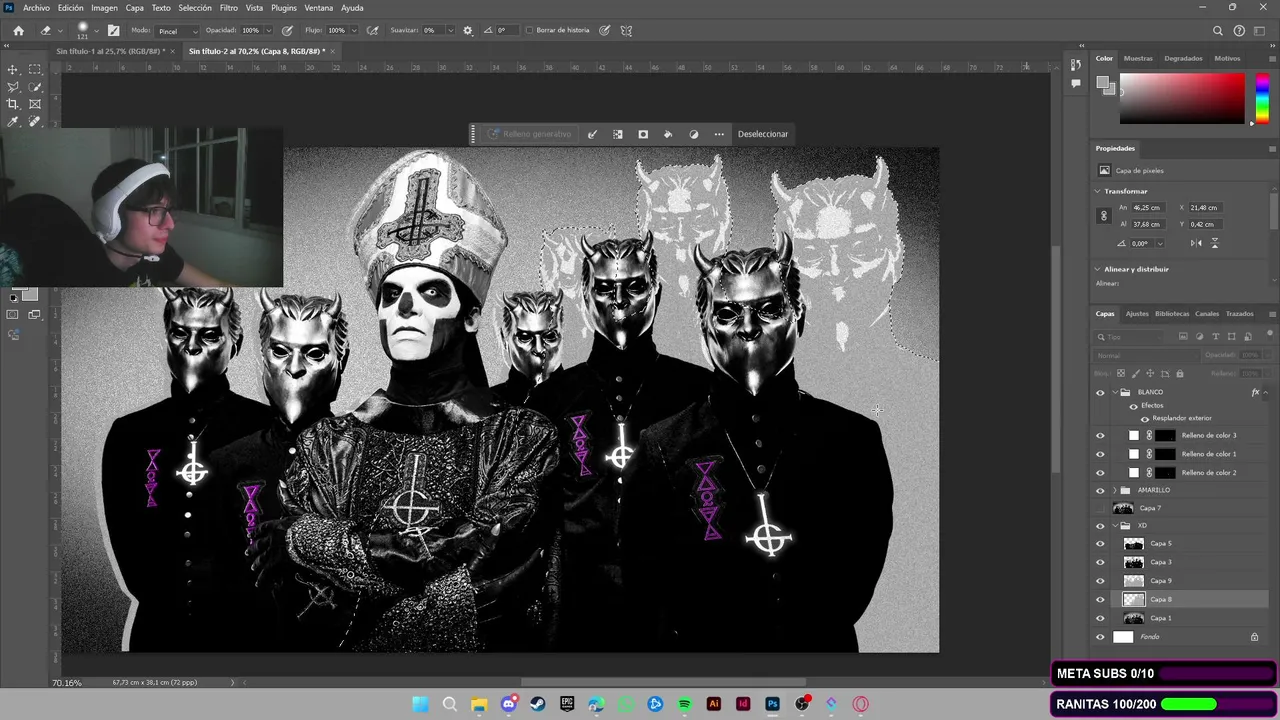Select the Quick Selection tool
The height and width of the screenshot is (720, 1280).
(35, 87)
